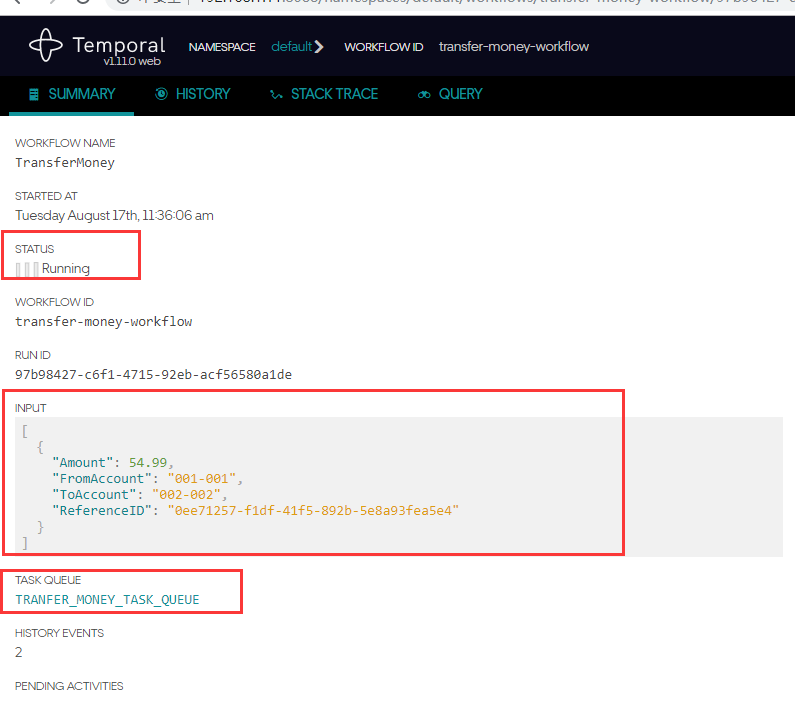
Task: Open the default namespace link
Action: (x=292, y=47)
